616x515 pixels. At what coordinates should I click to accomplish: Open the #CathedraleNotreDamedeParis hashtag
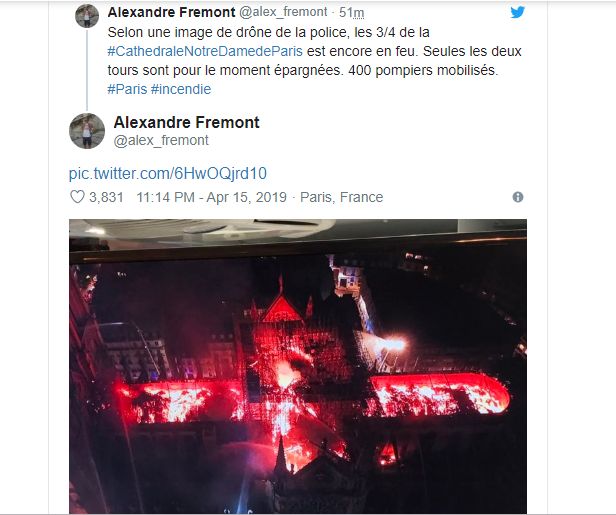(x=205, y=51)
